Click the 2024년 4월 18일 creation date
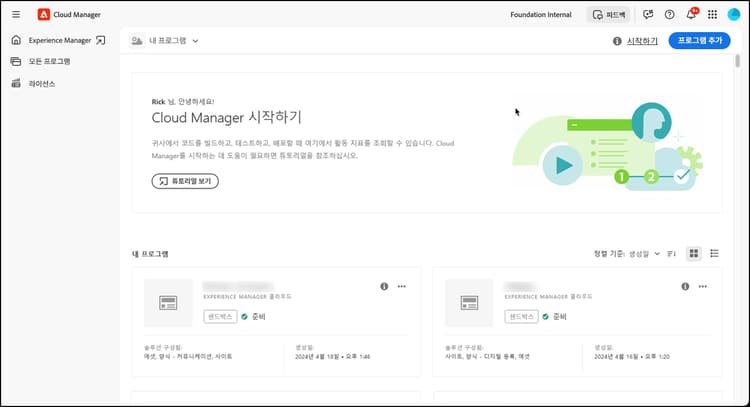Viewport: 750px width, 407px height. [332, 357]
